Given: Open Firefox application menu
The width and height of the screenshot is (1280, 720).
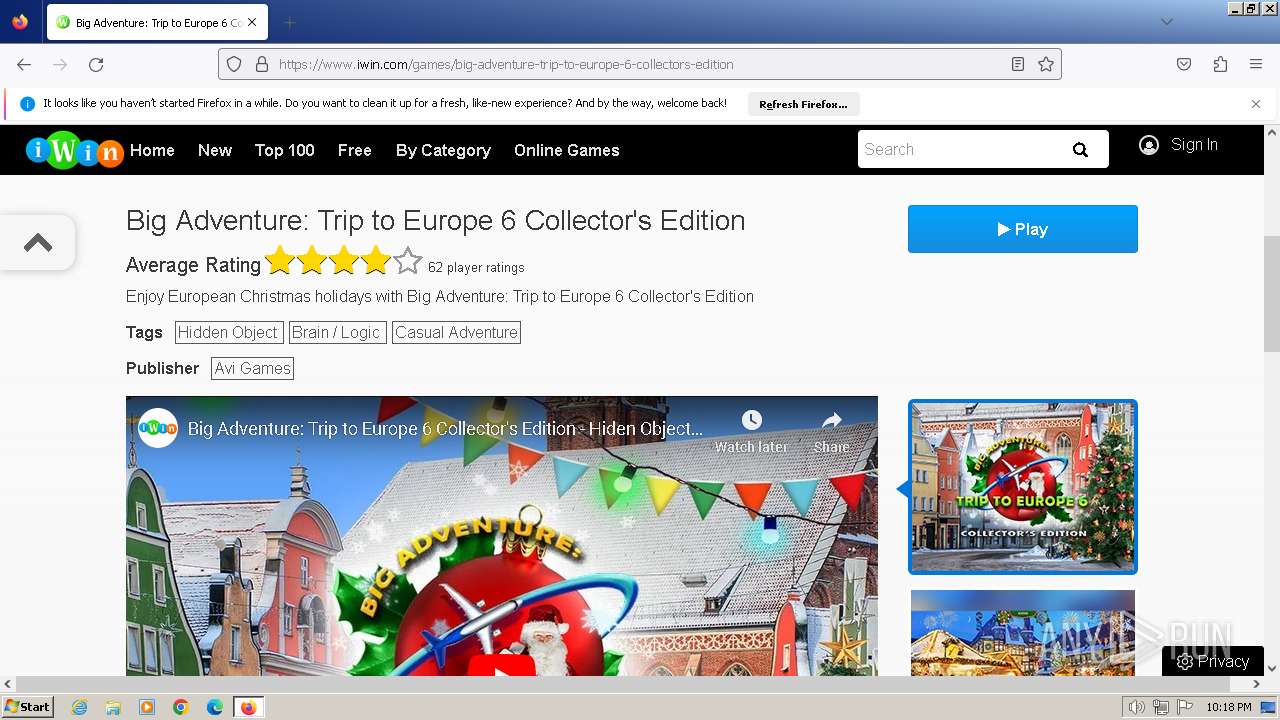Looking at the screenshot, I should 1256,64.
